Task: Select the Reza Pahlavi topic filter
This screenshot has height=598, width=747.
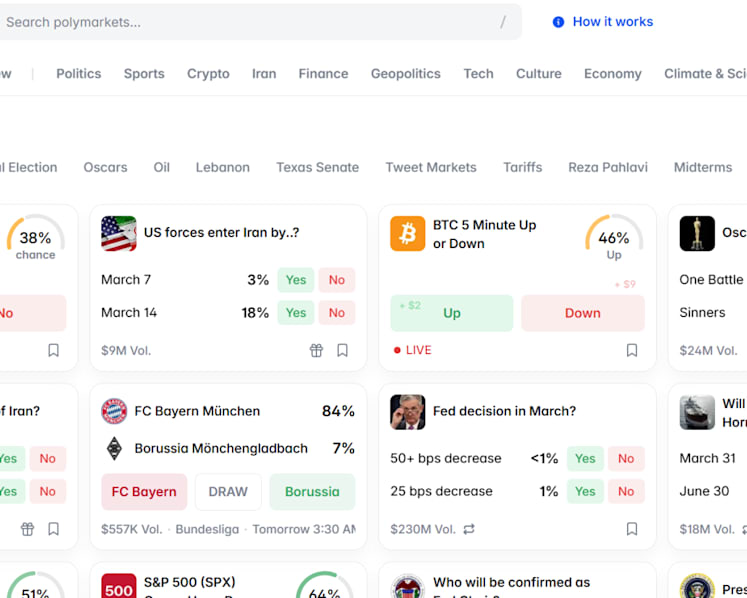Action: tap(608, 168)
